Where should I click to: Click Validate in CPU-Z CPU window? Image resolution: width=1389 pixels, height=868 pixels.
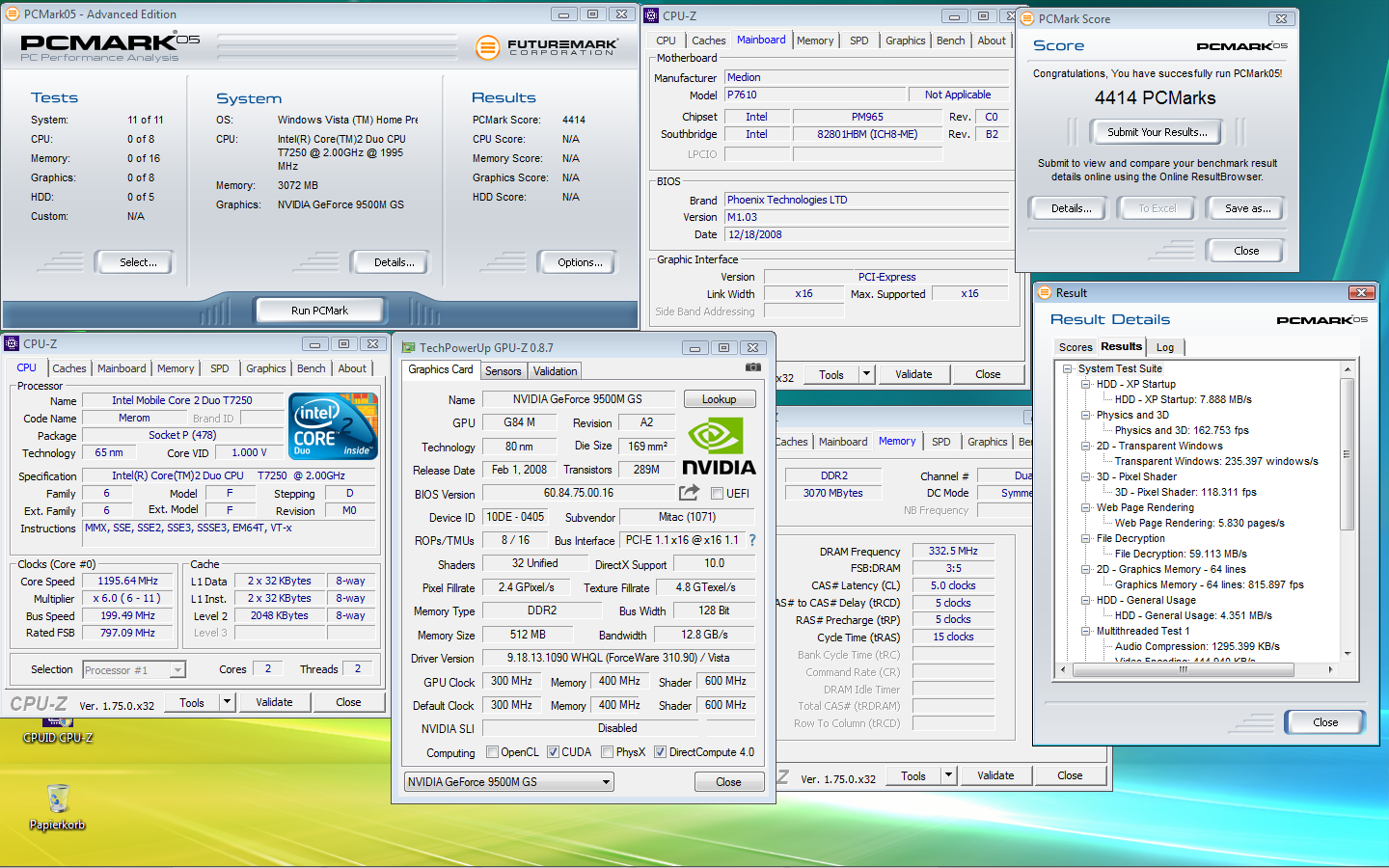(x=274, y=702)
